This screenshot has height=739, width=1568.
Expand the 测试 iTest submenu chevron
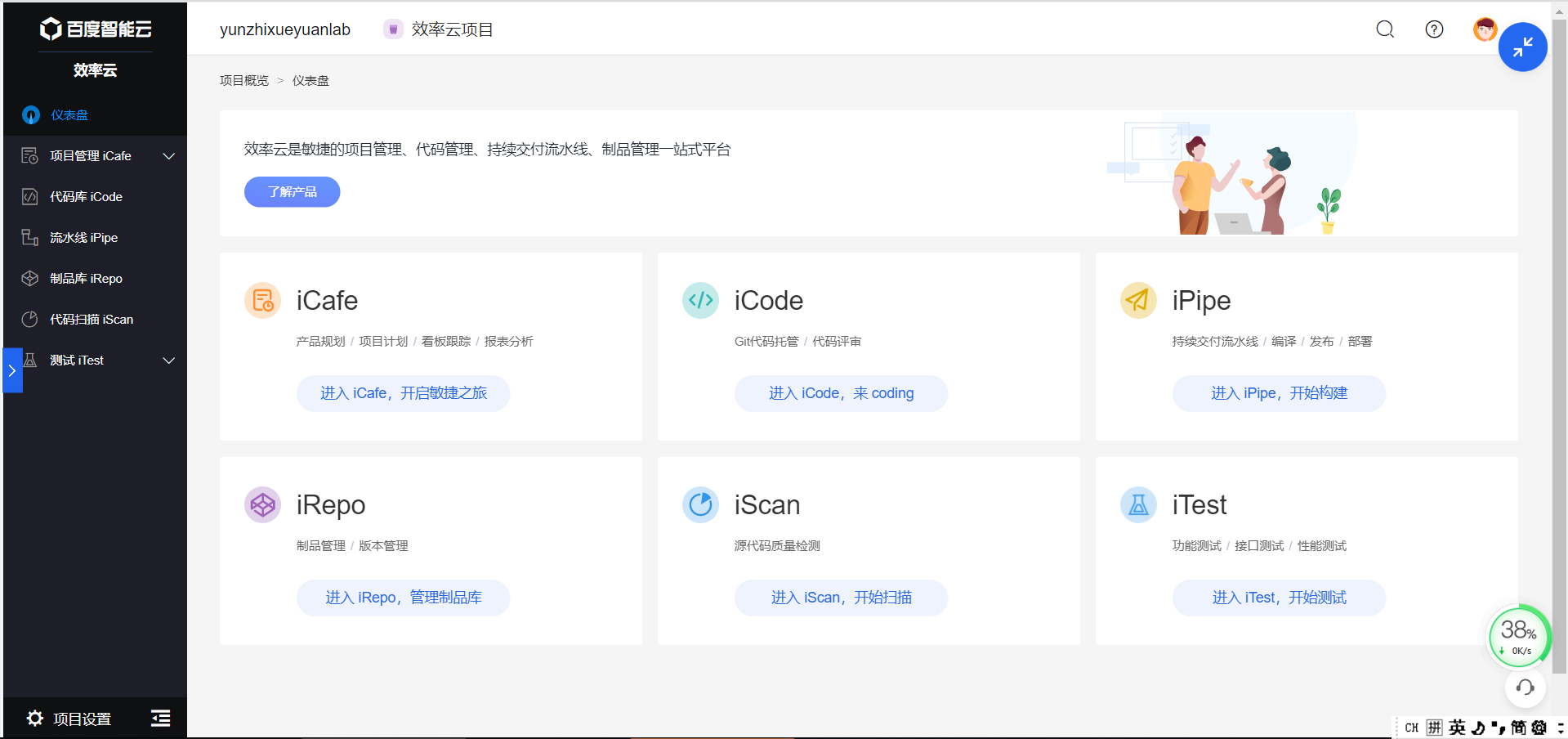tap(169, 361)
